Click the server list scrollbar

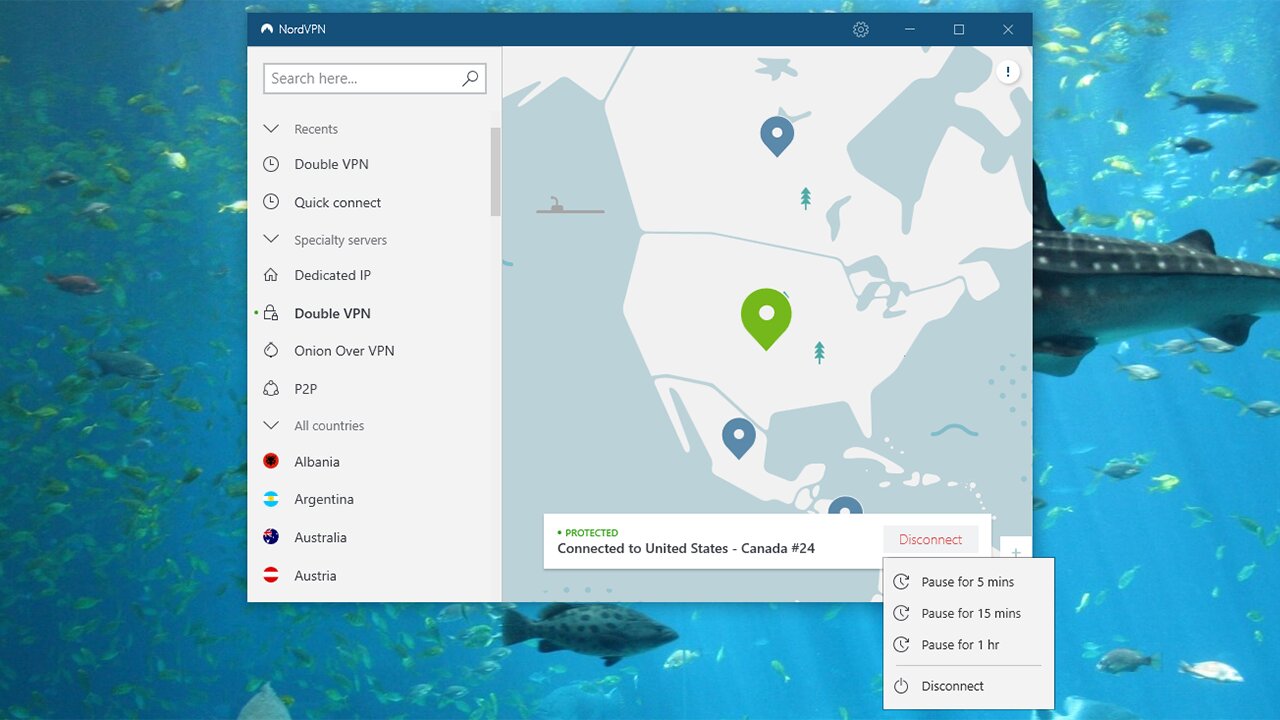point(495,171)
